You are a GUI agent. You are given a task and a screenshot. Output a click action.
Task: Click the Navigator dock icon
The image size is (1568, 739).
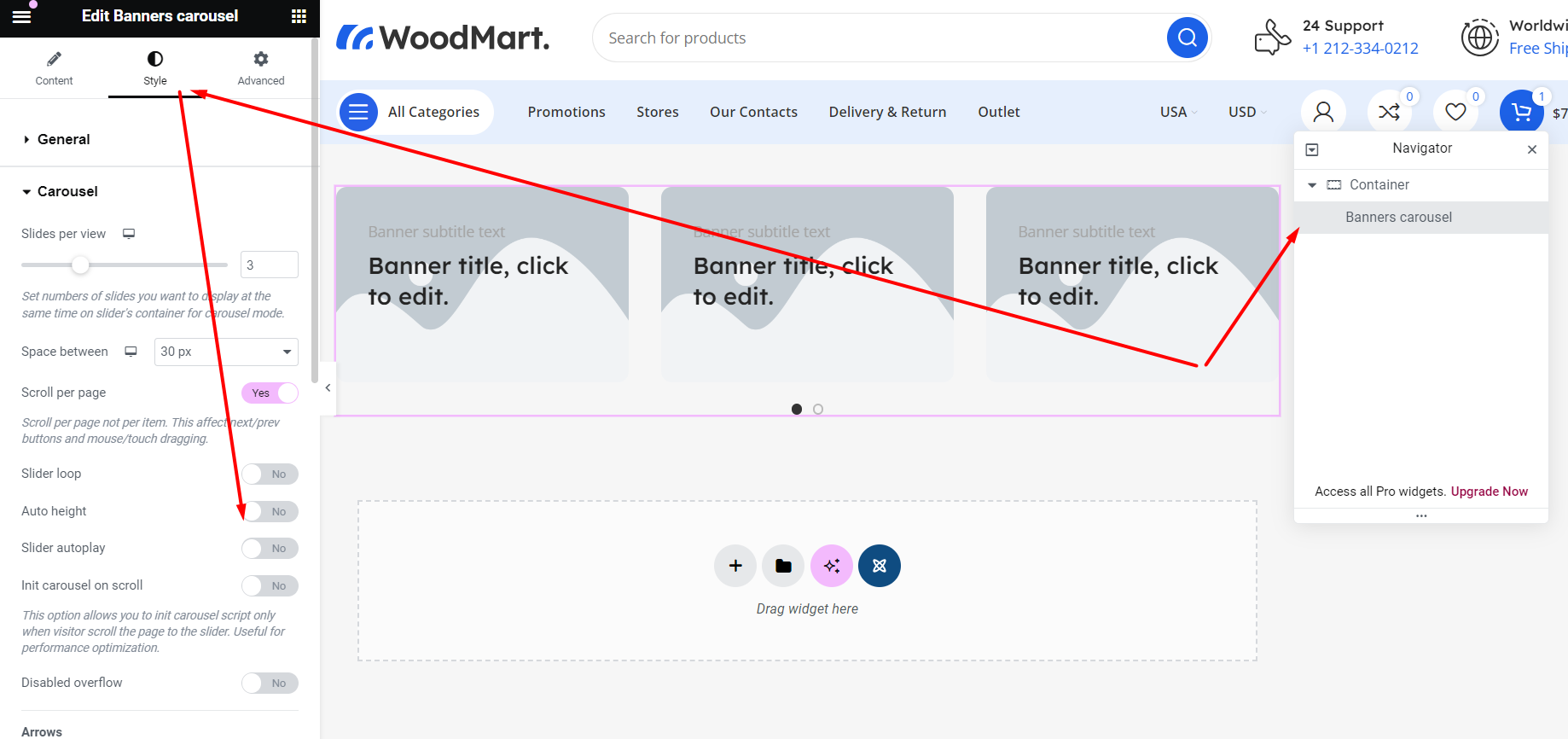point(1312,149)
